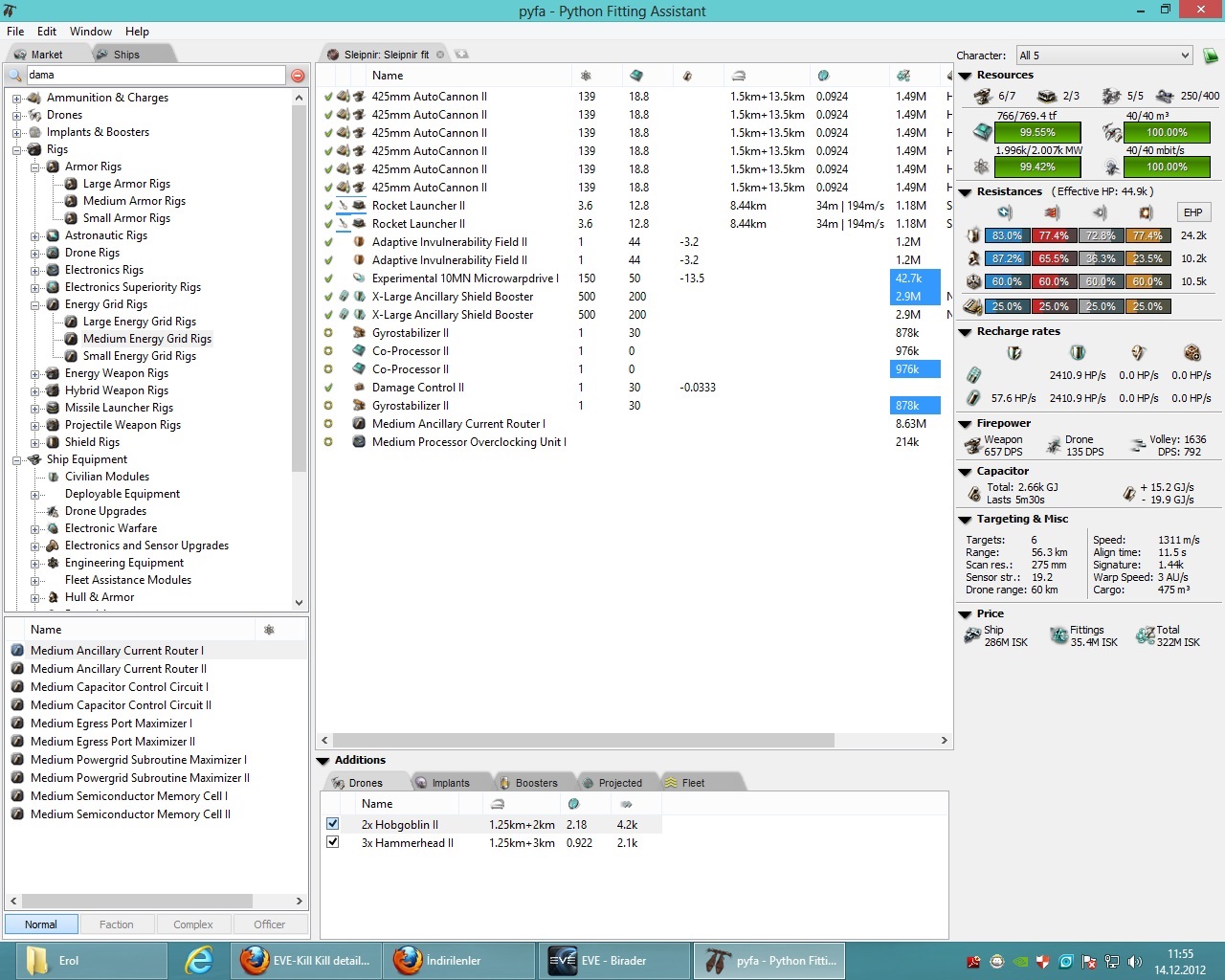Open the volume control in system tray
The width and height of the screenshot is (1225, 980).
1134,961
